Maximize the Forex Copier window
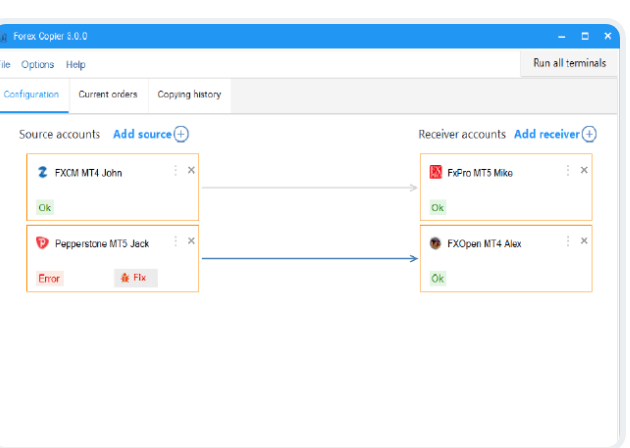This screenshot has height=448, width=630. point(585,36)
